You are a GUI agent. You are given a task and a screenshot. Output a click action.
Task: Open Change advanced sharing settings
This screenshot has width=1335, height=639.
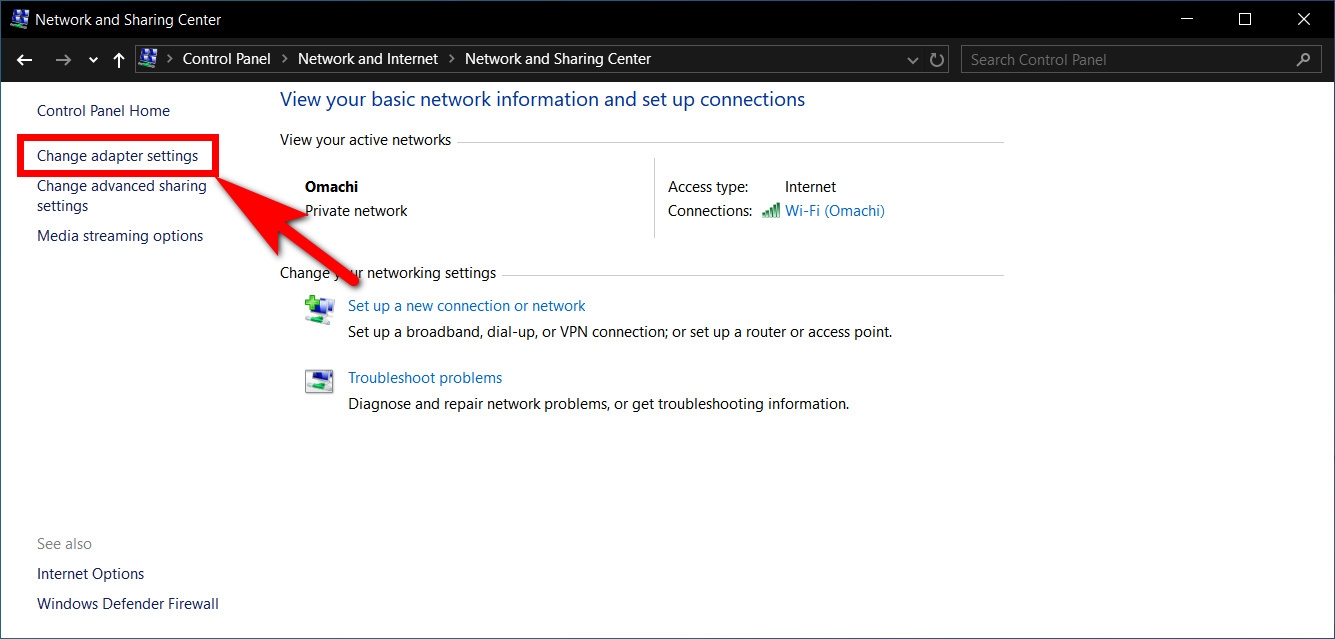(122, 196)
